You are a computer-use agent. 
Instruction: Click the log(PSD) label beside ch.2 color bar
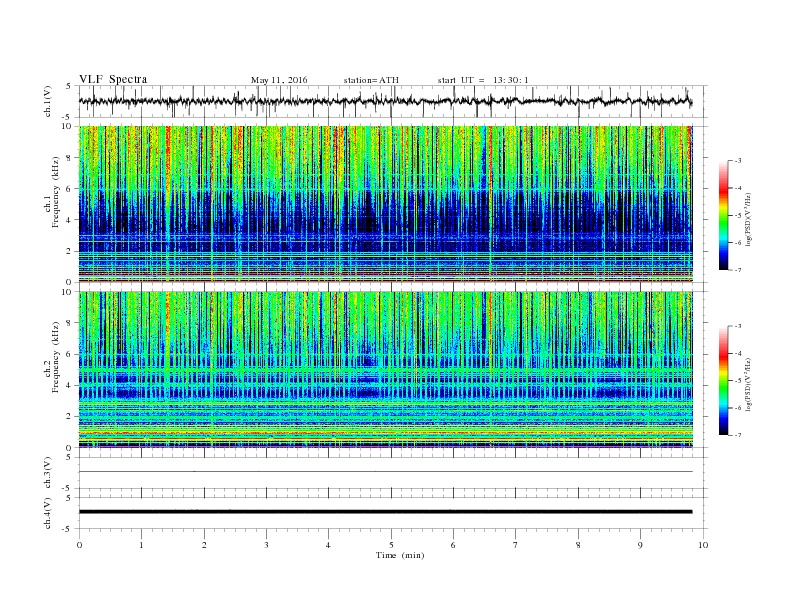pos(749,383)
